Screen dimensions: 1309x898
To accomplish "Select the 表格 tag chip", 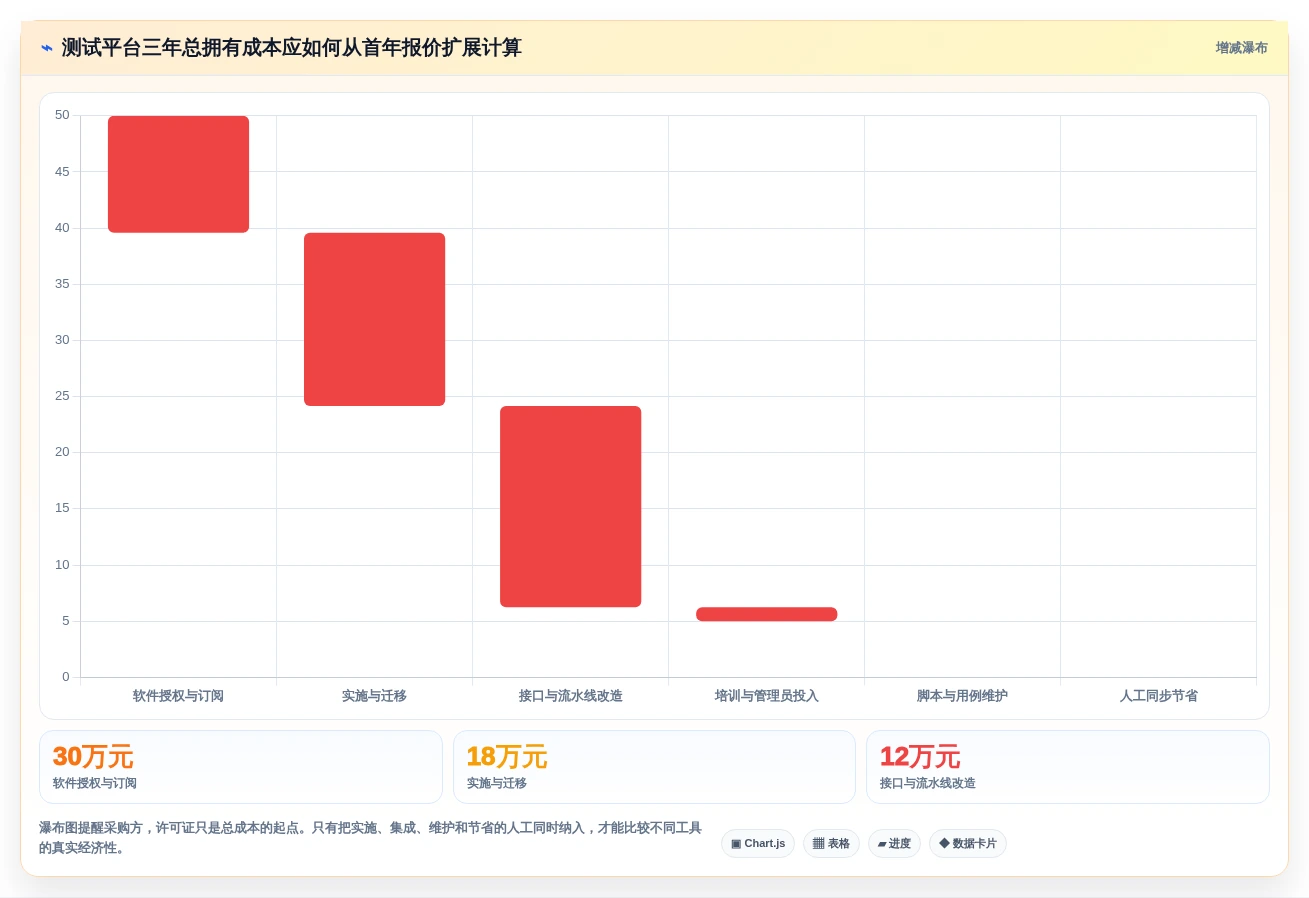I will (x=831, y=843).
